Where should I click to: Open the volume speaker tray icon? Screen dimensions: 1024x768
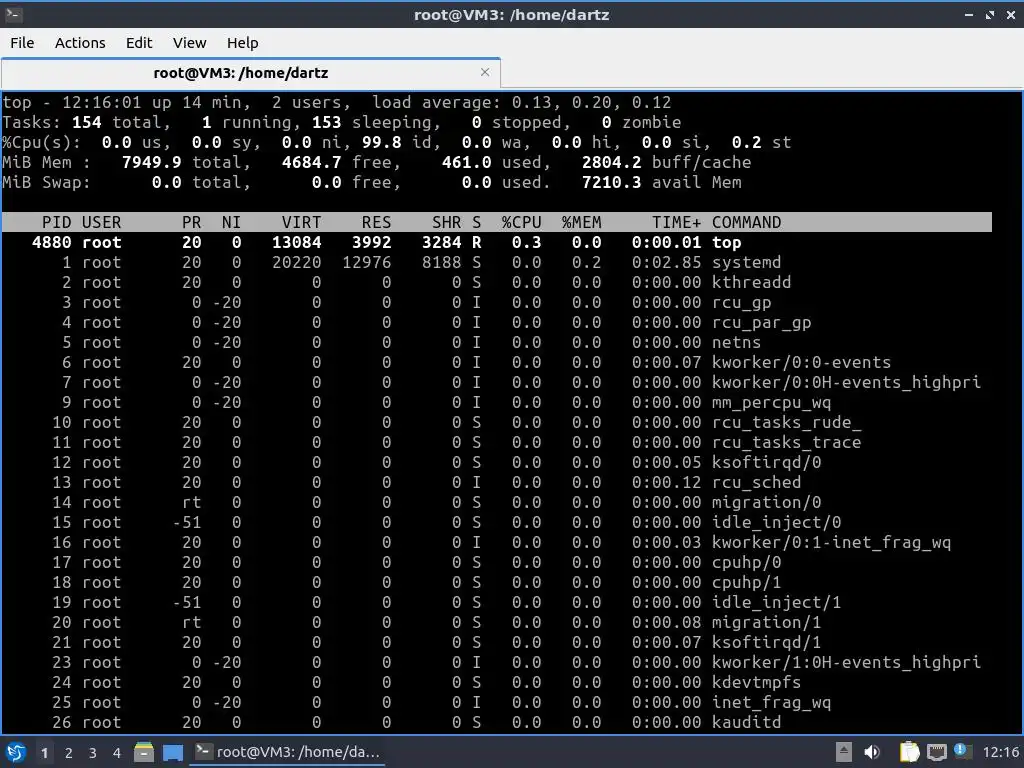pyautogui.click(x=872, y=752)
